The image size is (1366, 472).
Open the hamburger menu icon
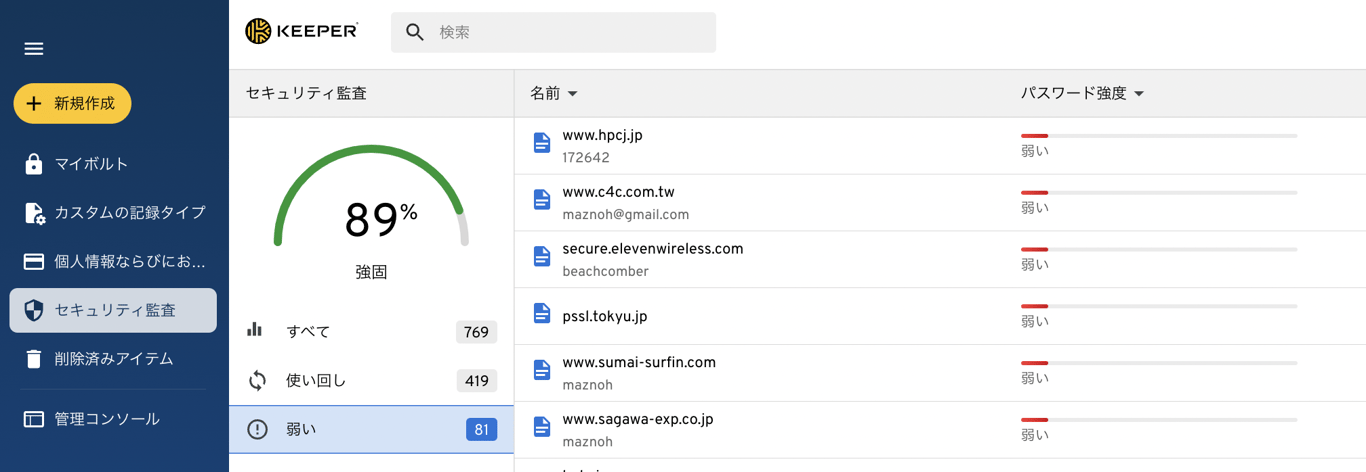34,48
